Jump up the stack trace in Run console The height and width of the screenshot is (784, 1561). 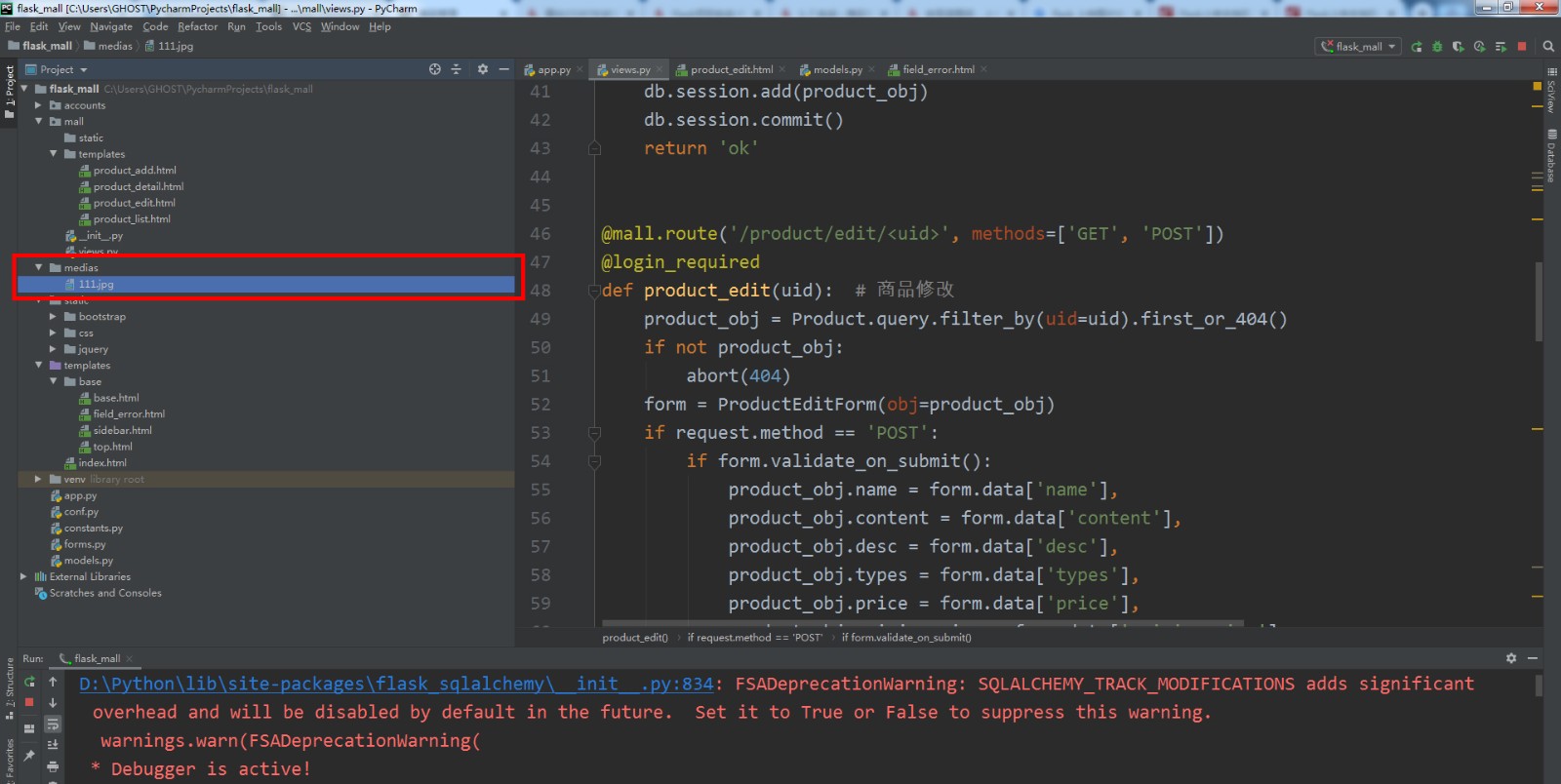click(x=53, y=682)
